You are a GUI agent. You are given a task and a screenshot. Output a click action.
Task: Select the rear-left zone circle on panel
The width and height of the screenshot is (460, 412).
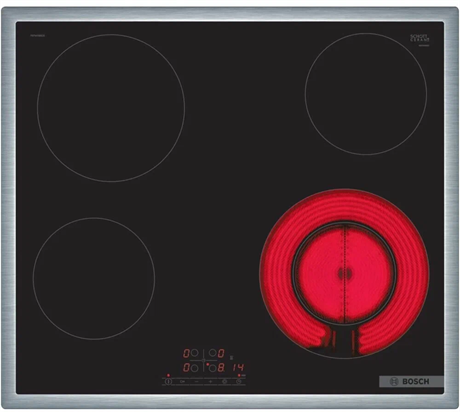point(194,353)
